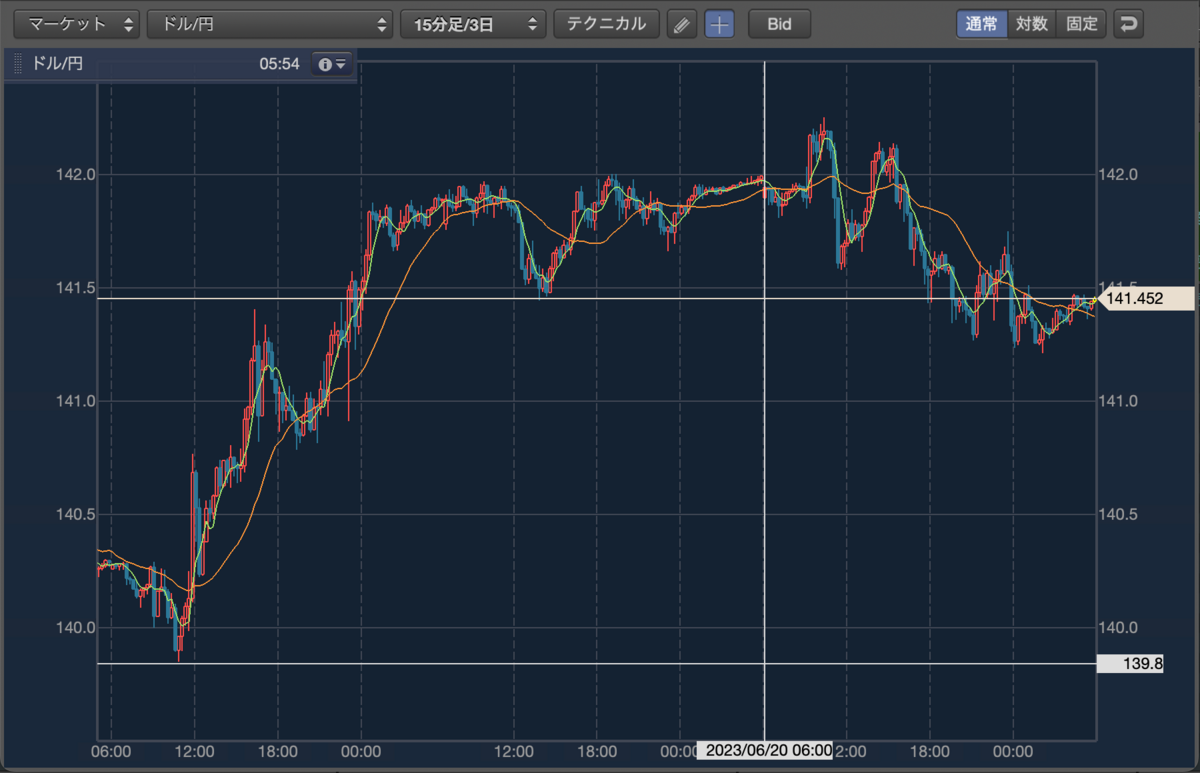Open the ドル/円 currency pair dropdown

[270, 24]
